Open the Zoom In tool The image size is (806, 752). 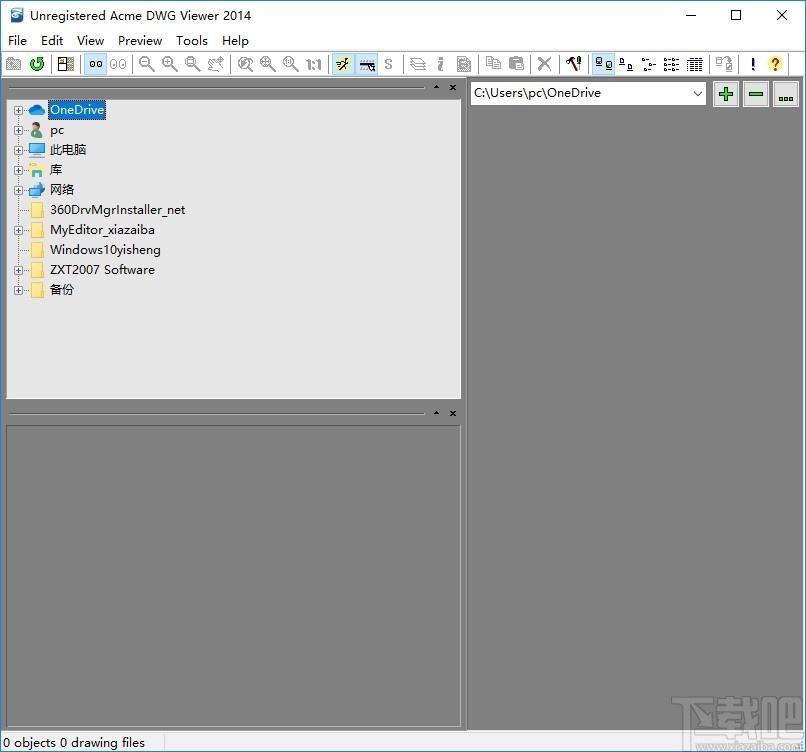click(169, 63)
